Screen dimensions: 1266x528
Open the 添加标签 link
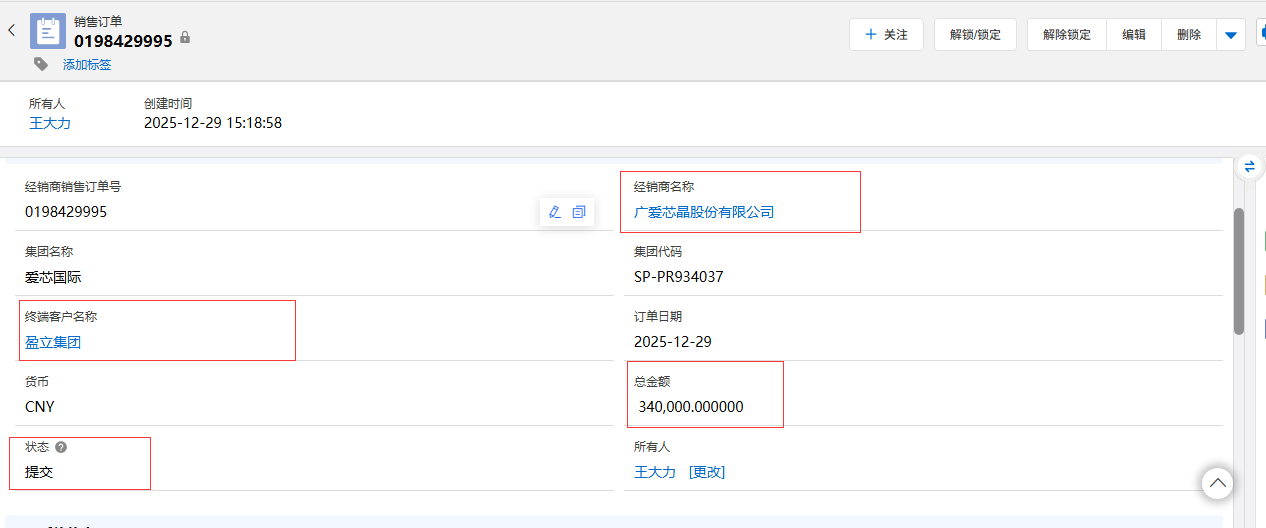[87, 65]
